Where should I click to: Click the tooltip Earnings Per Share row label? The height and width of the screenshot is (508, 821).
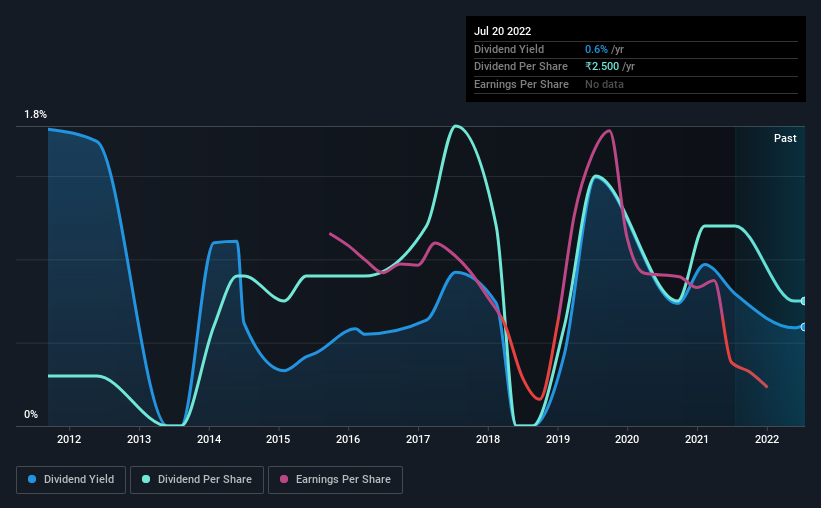pos(522,84)
